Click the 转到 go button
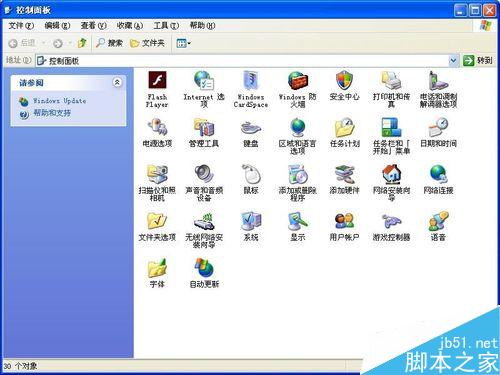Viewport: 500px width, 375px height. click(477, 60)
